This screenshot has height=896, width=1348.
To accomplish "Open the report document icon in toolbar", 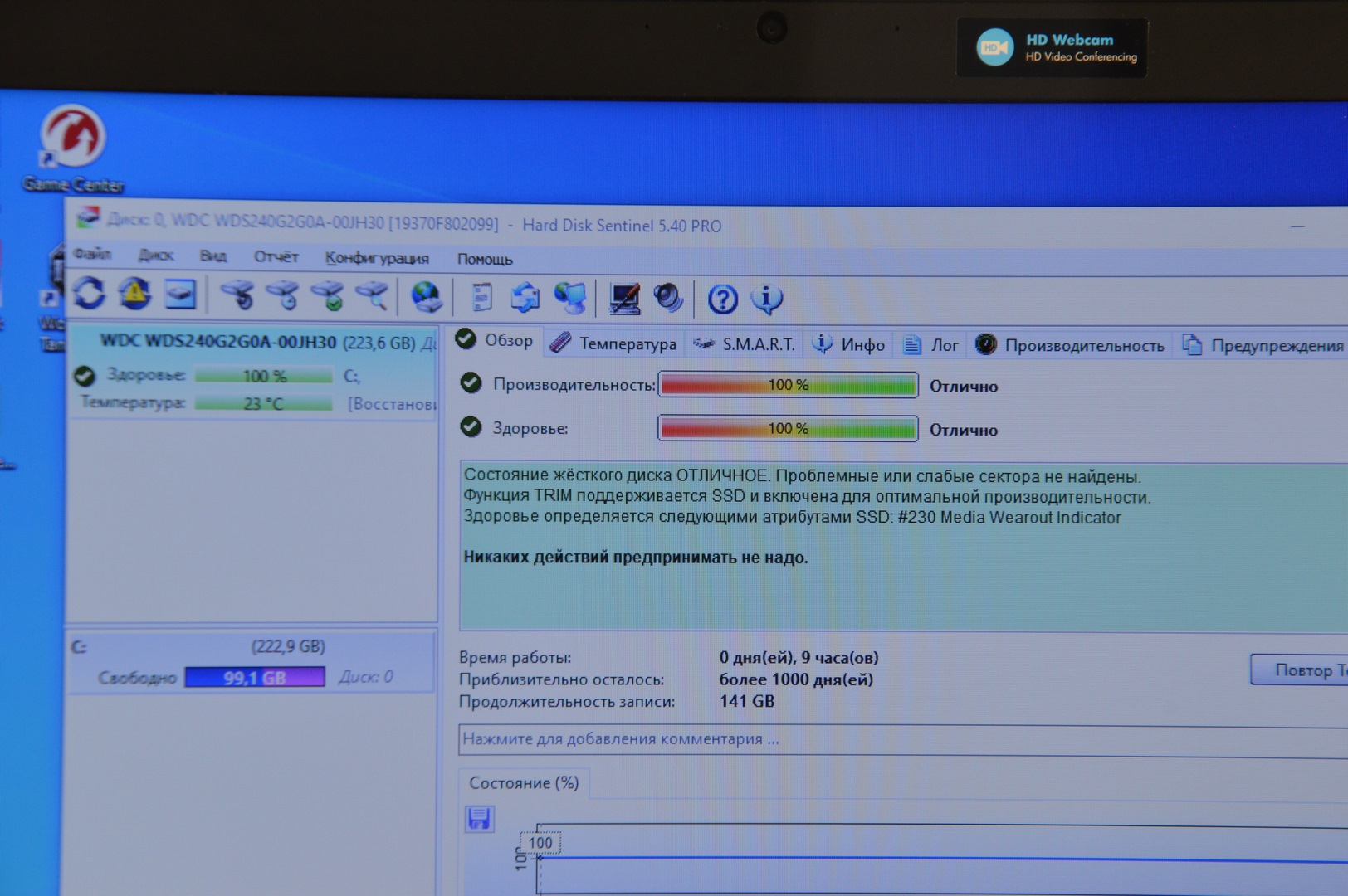I will [481, 297].
